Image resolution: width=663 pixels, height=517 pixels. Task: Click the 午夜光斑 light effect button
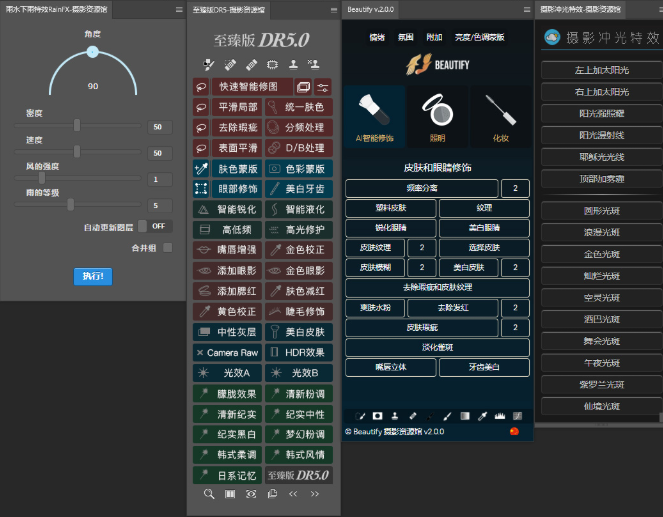pos(602,363)
